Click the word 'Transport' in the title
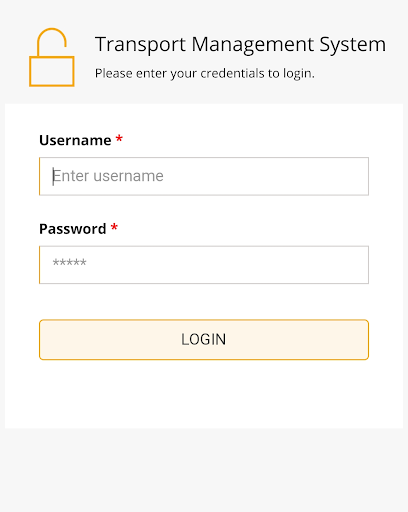This screenshot has height=512, width=408. click(140, 45)
